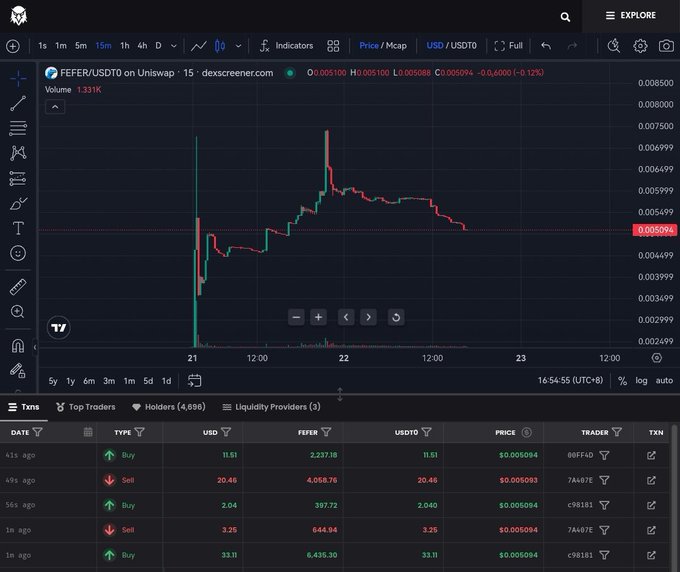
Task: Select the 4h timeframe
Action: pos(142,46)
